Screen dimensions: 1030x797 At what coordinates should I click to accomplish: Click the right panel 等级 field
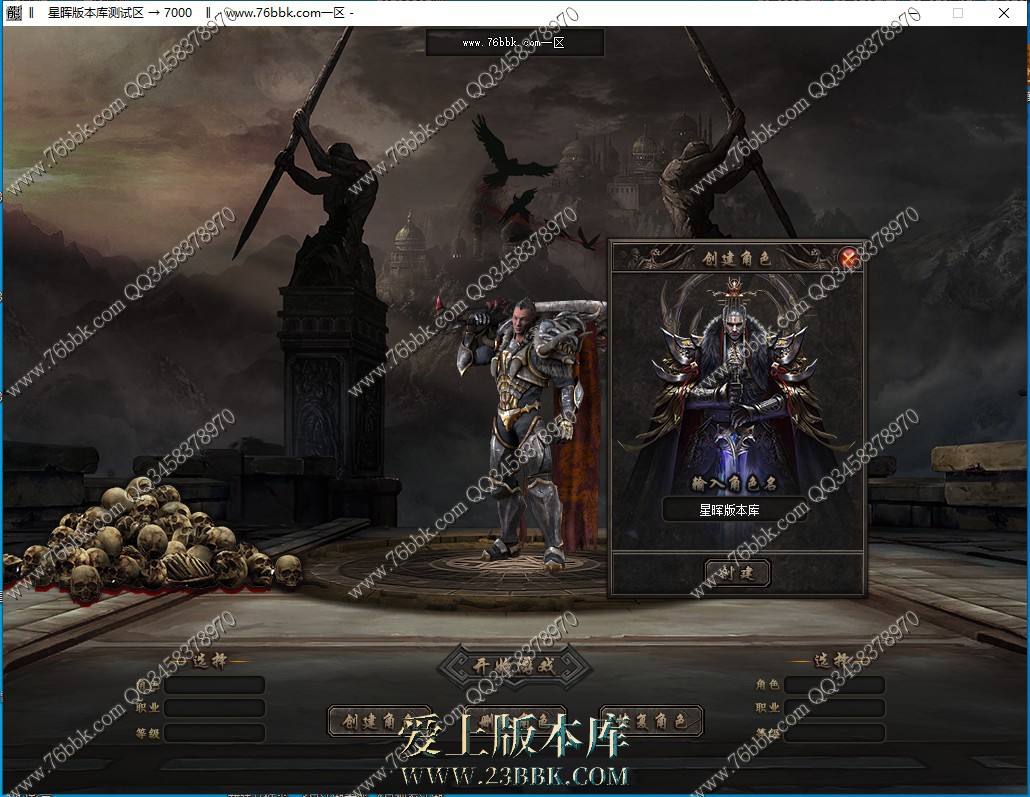click(834, 733)
